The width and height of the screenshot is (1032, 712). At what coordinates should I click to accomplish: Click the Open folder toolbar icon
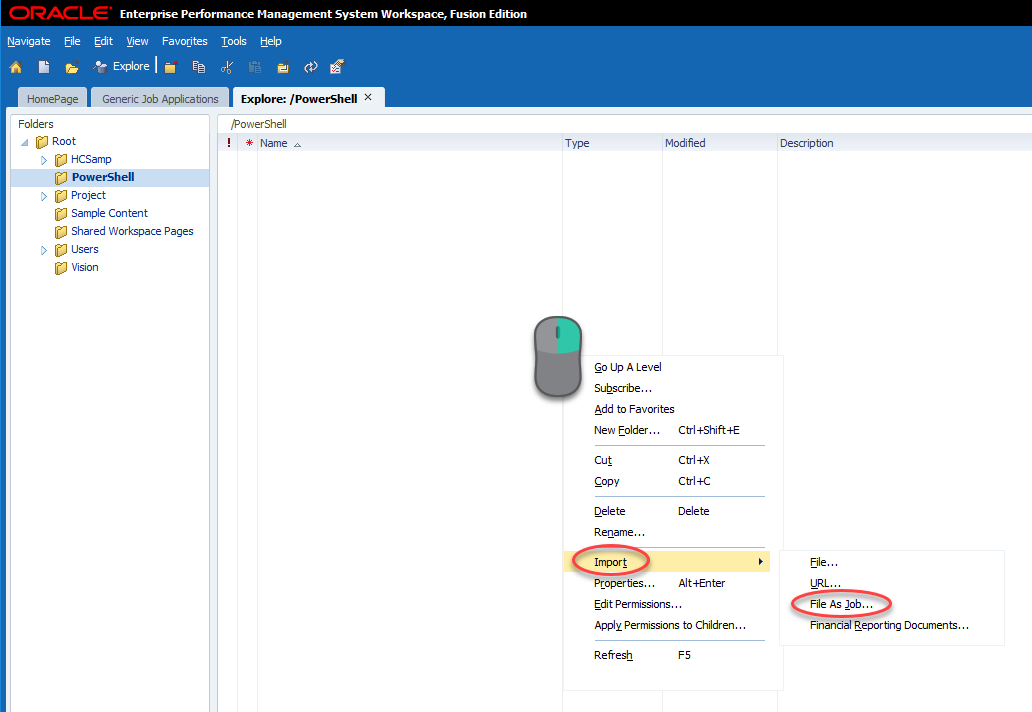point(72,67)
